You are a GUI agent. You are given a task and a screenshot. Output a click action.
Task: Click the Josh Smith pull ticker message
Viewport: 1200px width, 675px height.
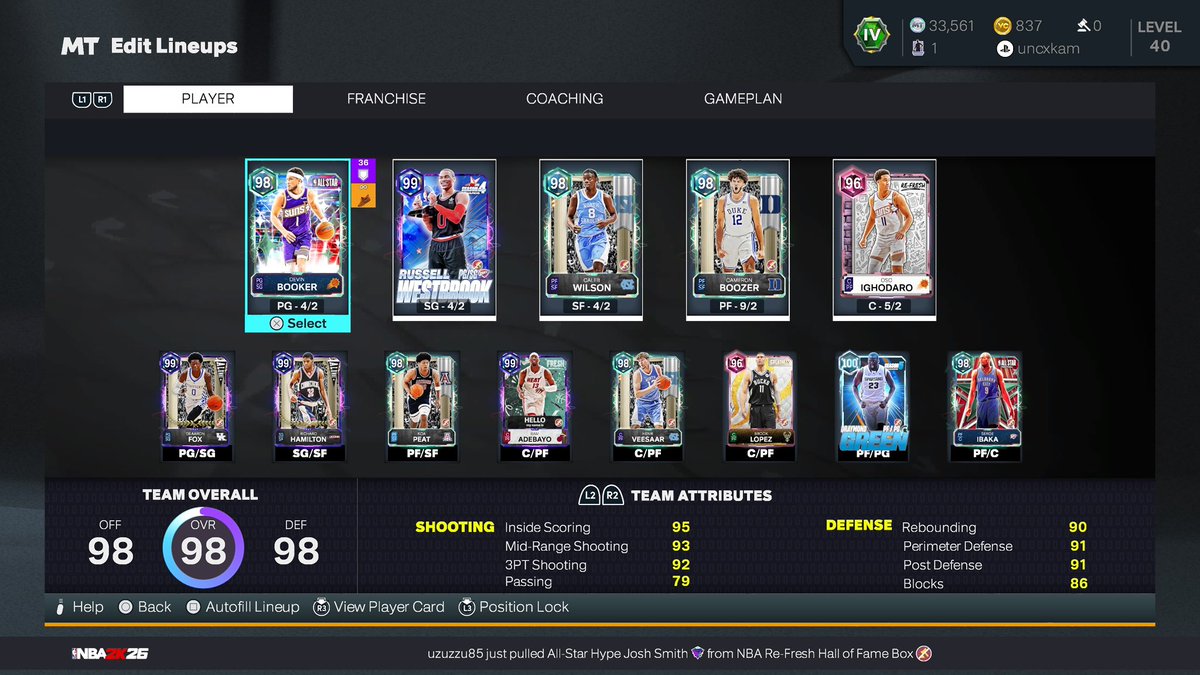point(679,654)
